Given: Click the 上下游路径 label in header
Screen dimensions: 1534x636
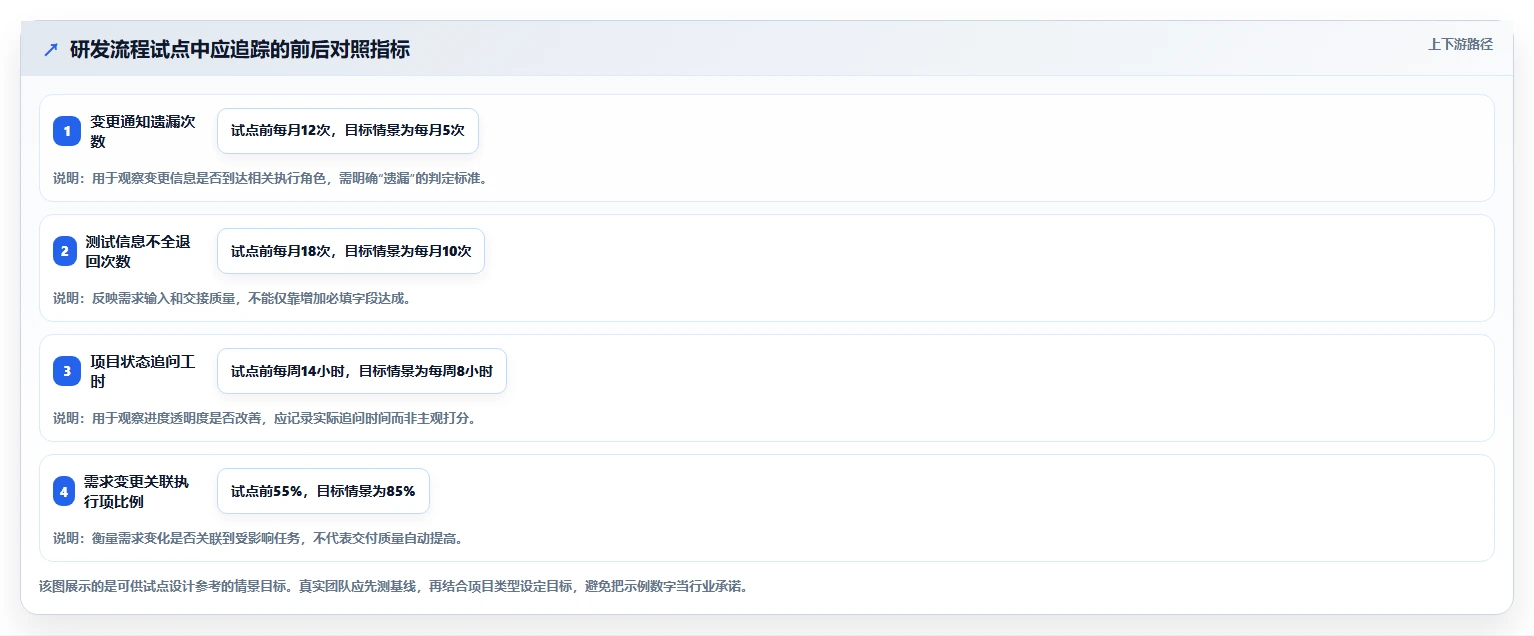Looking at the screenshot, I should coord(1460,44).
